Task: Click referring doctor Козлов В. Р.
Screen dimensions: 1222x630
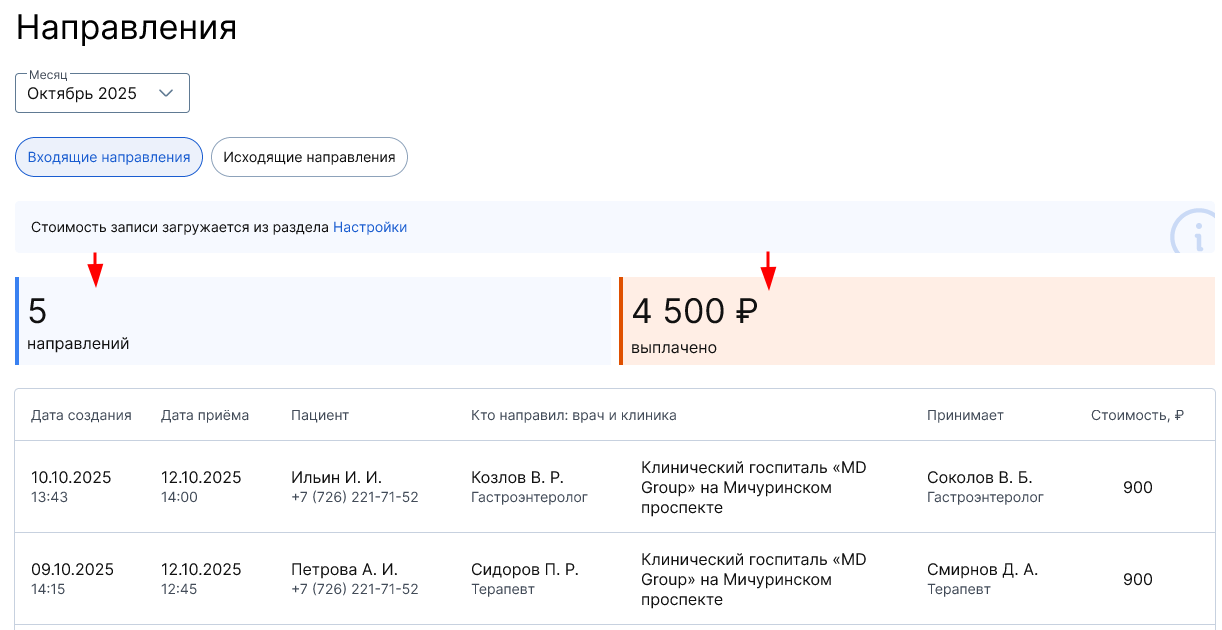Action: click(517, 478)
